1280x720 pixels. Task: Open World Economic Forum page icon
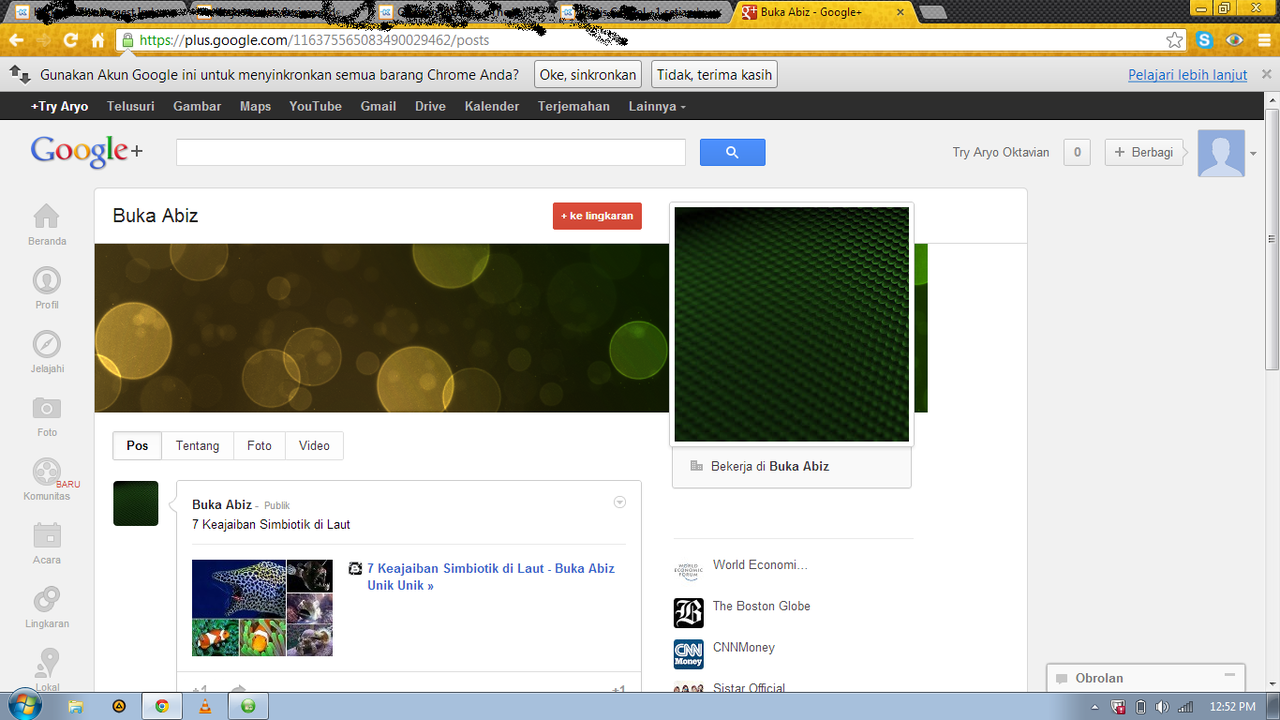click(688, 571)
